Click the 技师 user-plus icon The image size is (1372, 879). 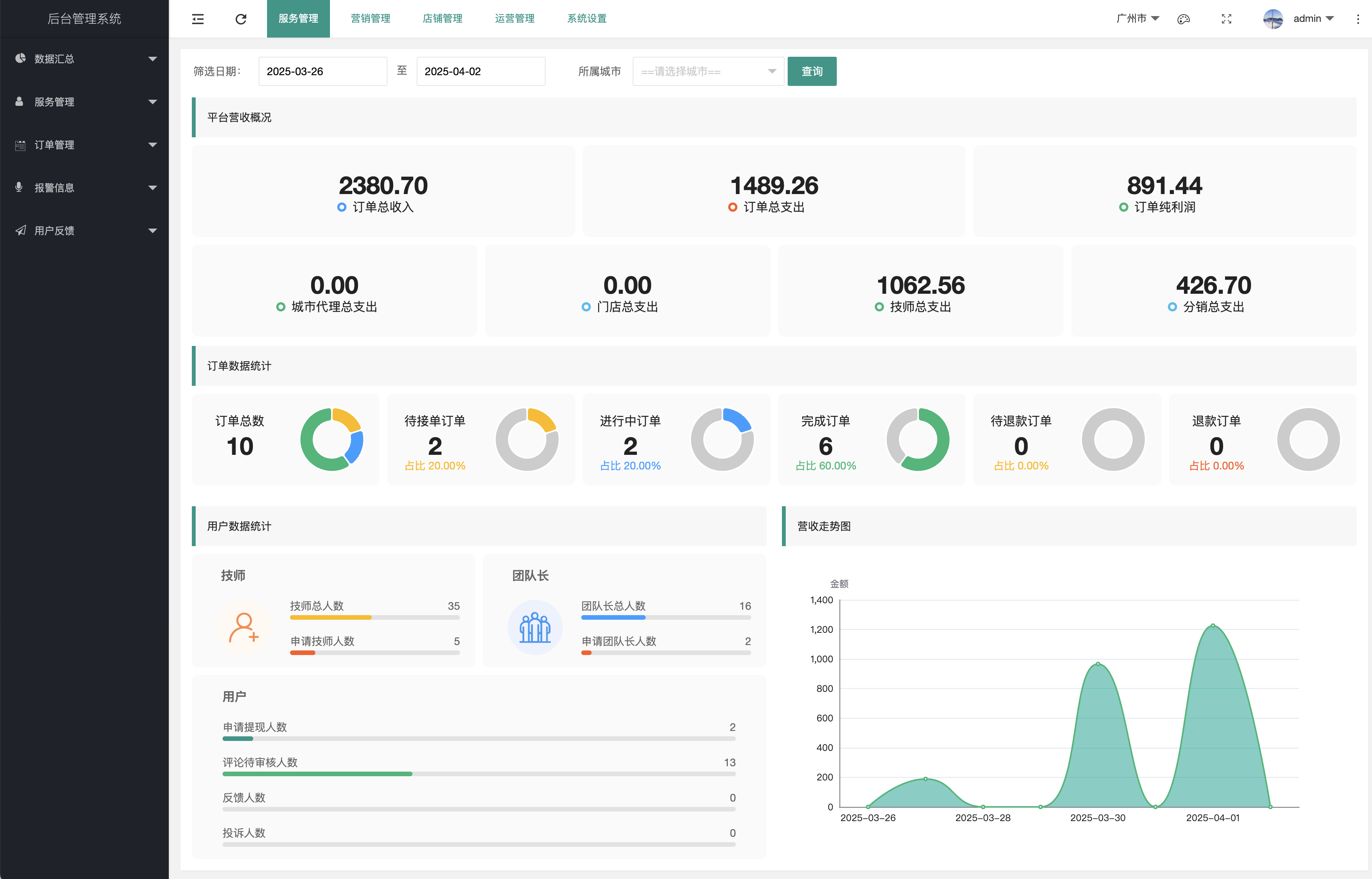tap(244, 627)
